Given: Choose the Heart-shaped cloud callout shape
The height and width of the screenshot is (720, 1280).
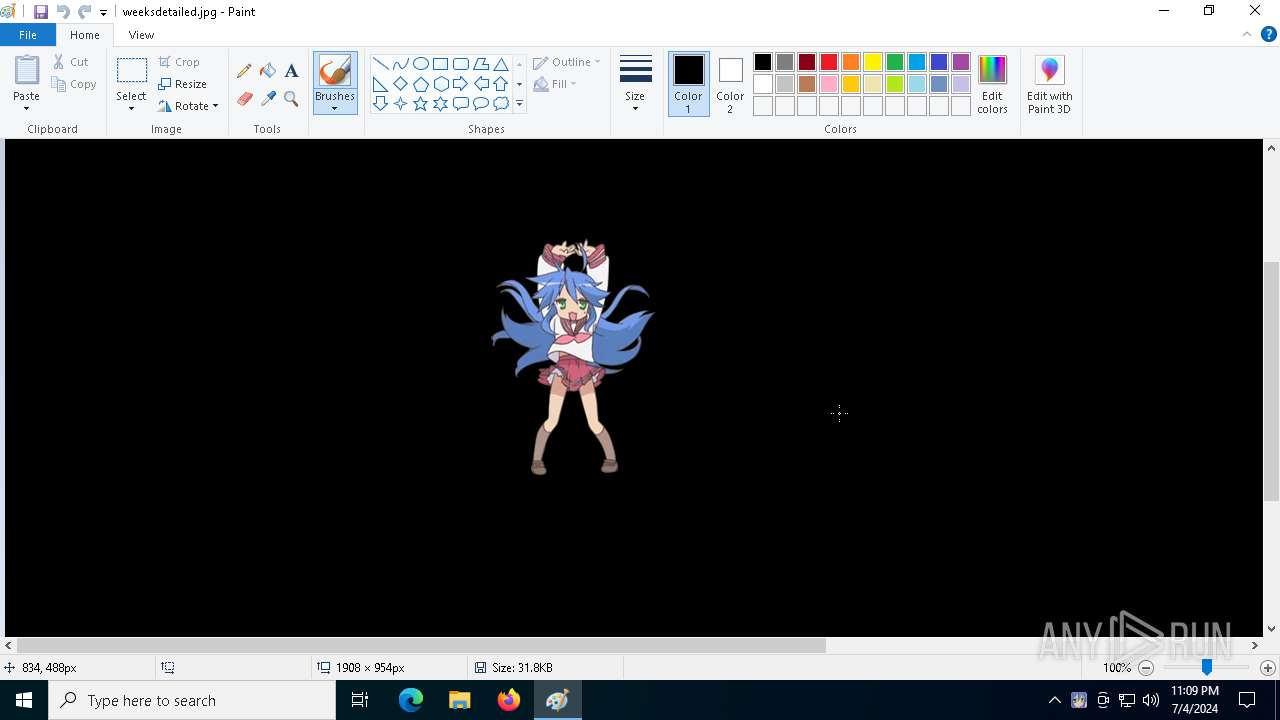Looking at the screenshot, I should (x=501, y=104).
